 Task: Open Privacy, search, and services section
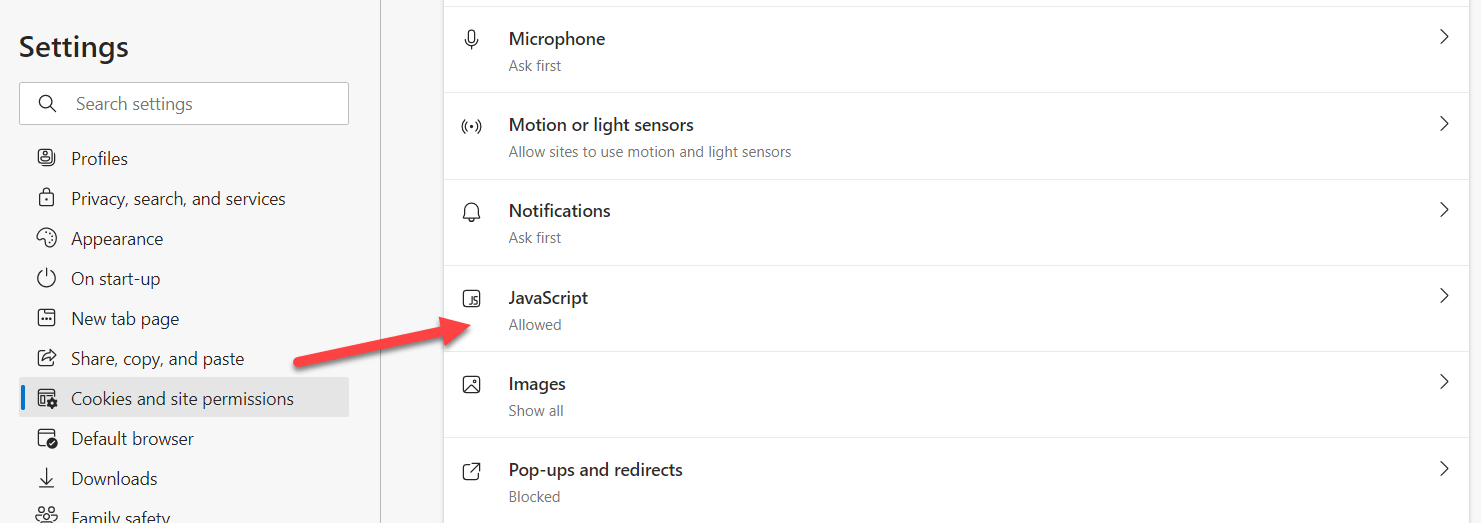point(178,199)
